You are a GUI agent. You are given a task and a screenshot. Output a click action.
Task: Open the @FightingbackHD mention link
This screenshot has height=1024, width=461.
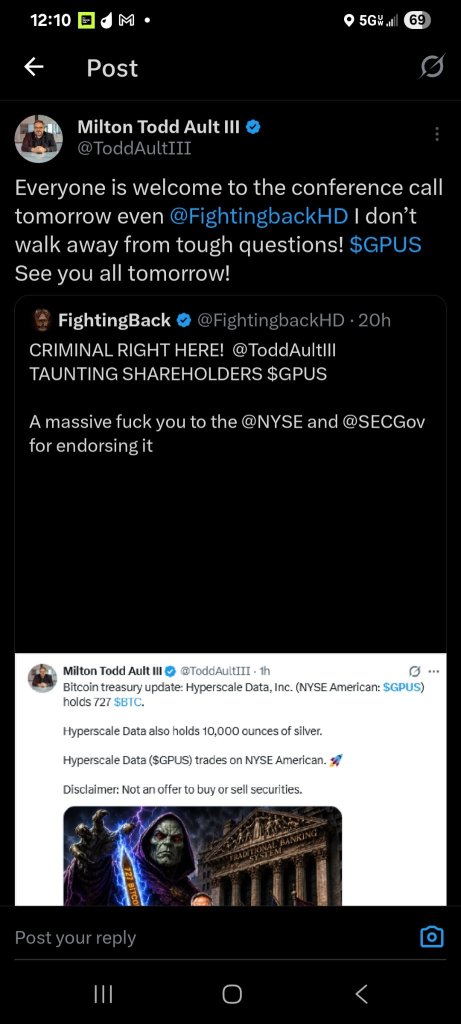[x=258, y=216]
